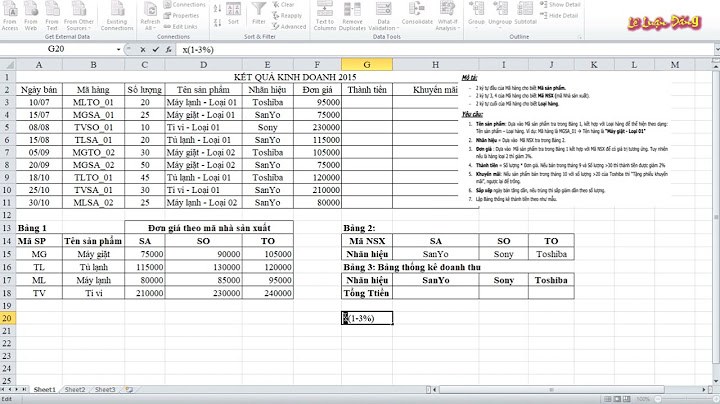Click the Connections button in ribbon
The image size is (720, 404).
184,5
